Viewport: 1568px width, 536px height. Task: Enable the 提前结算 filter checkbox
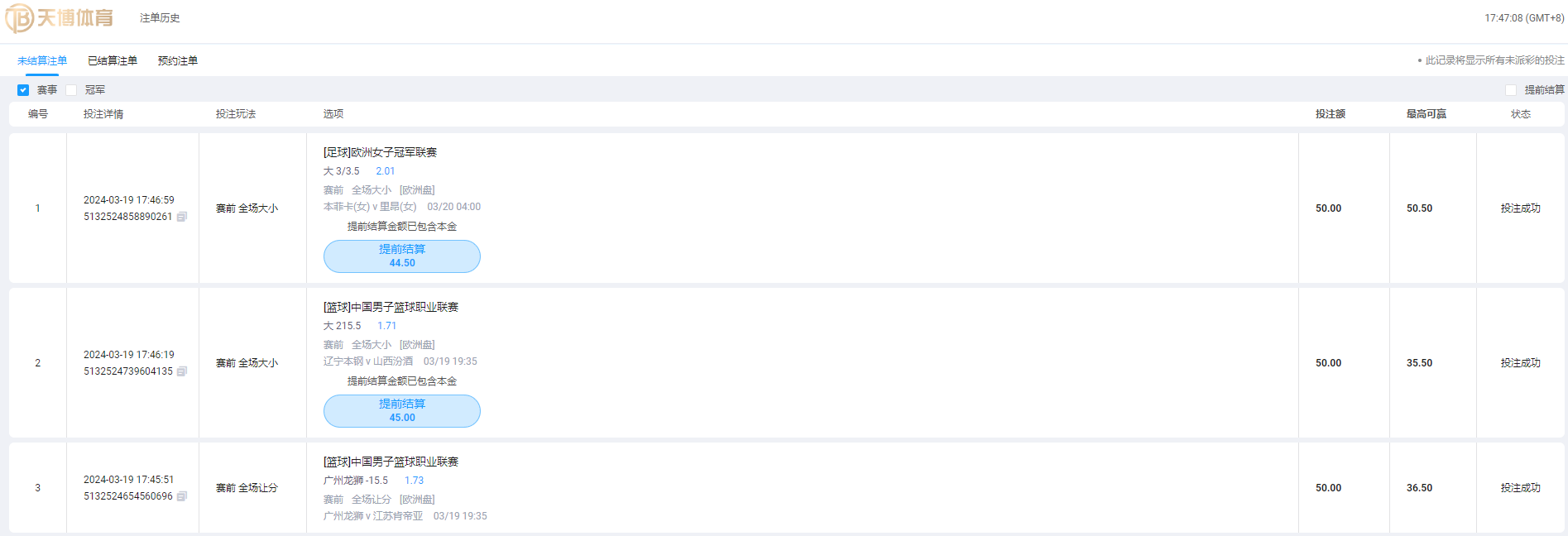pos(1511,90)
